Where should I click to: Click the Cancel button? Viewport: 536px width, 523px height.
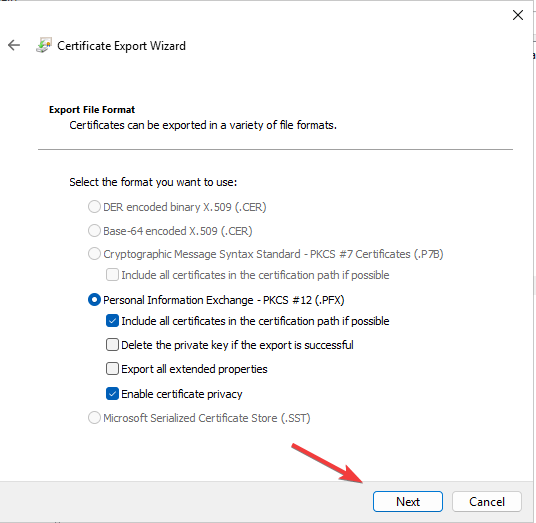pos(487,501)
